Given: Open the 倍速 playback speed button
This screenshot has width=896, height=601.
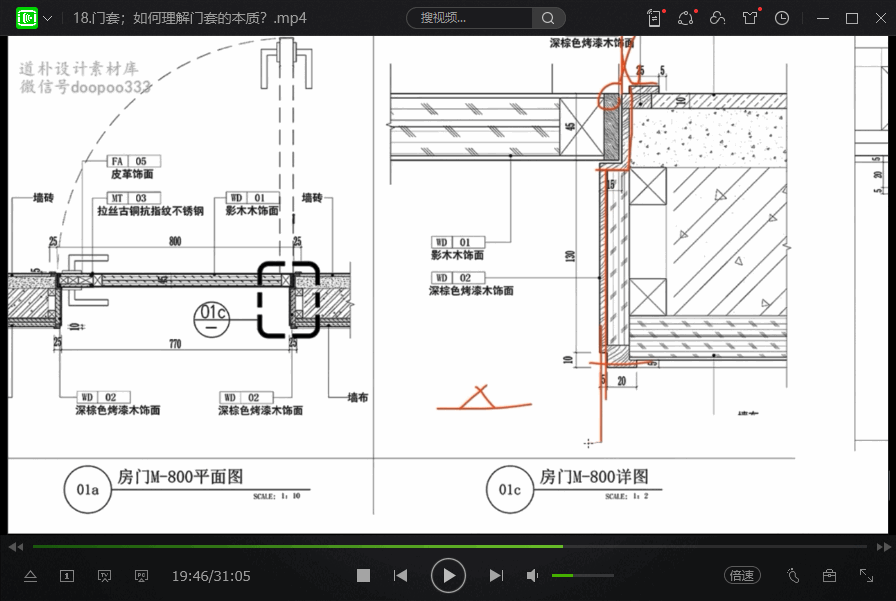Looking at the screenshot, I should pos(742,576).
